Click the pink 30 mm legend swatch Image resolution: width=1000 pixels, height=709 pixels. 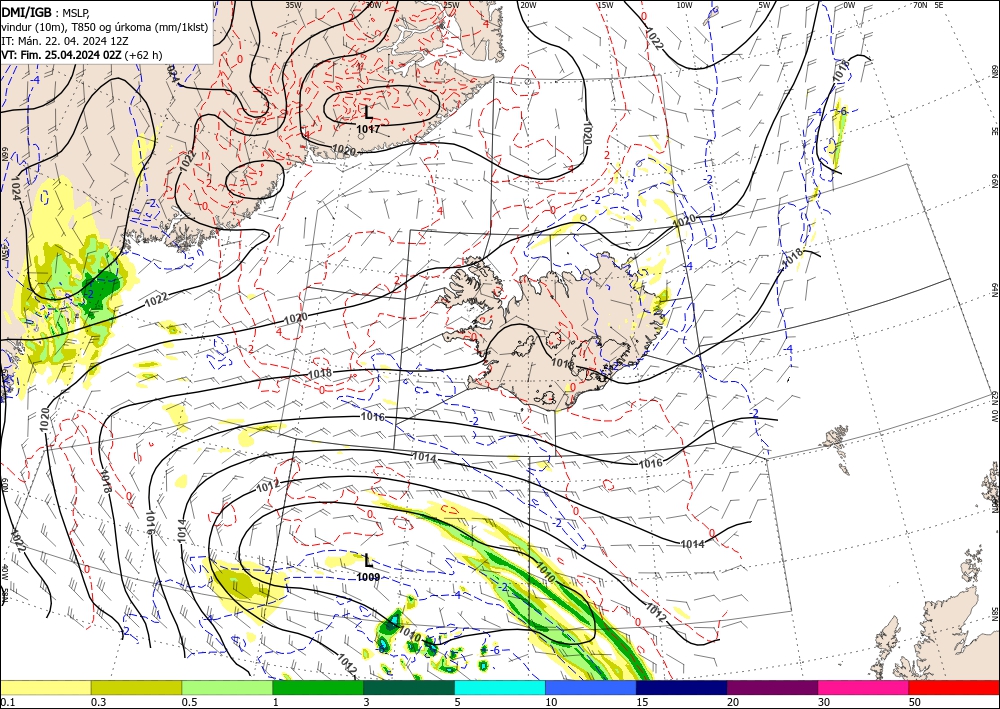coord(864,687)
